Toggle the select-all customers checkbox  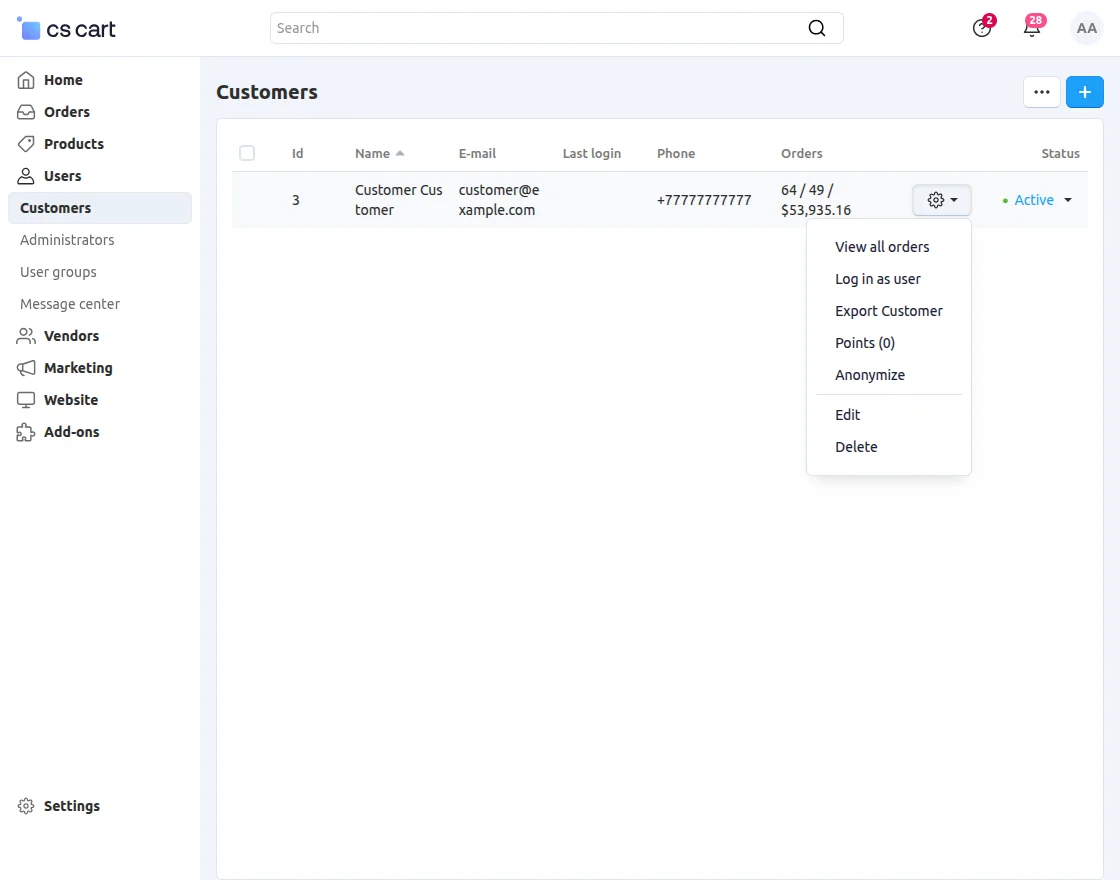pos(247,153)
